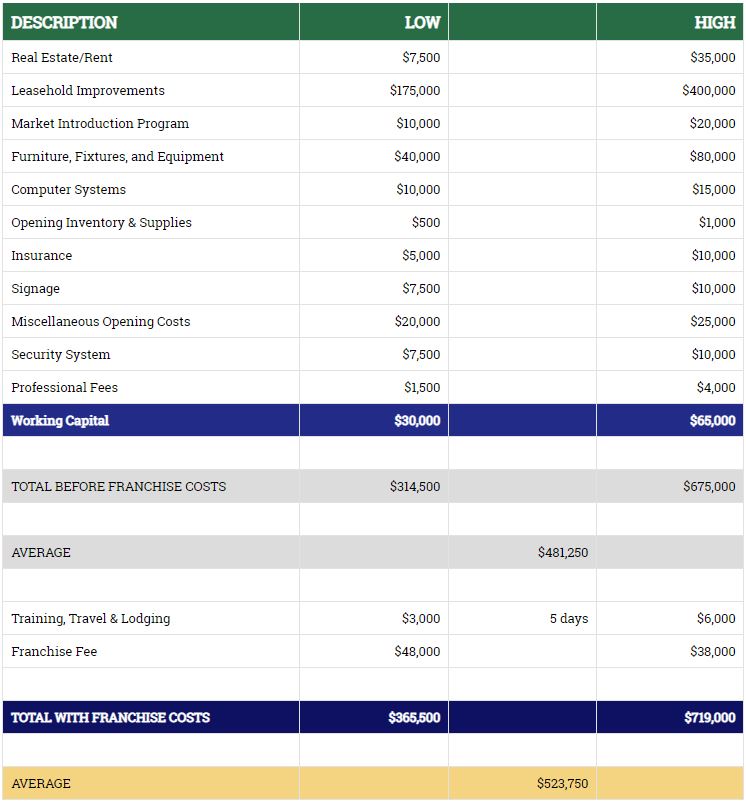Click the Leasehold Improvements high value $400,000
This screenshot has height=801, width=746.
point(708,91)
